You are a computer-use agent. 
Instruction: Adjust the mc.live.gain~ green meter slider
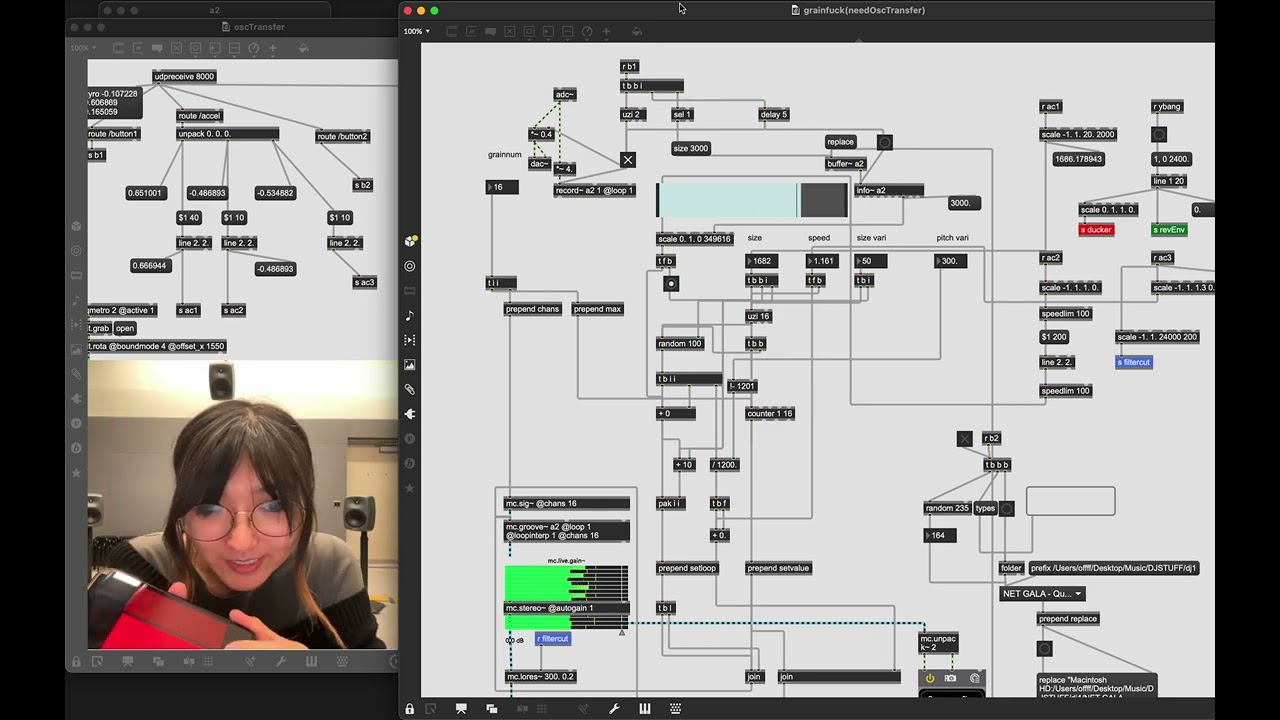tap(567, 583)
